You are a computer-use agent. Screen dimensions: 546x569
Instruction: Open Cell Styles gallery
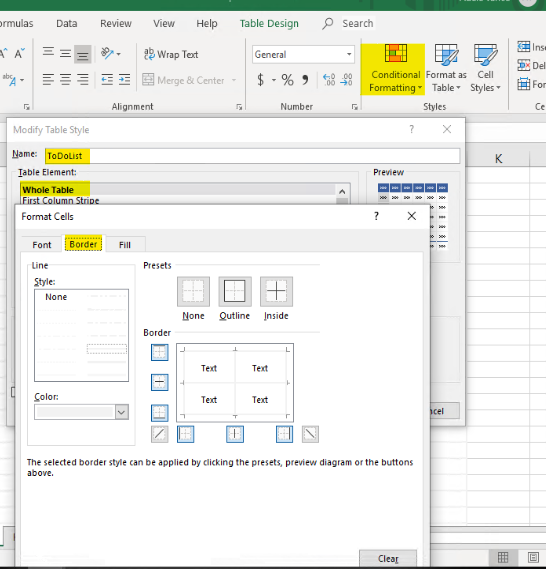point(485,69)
